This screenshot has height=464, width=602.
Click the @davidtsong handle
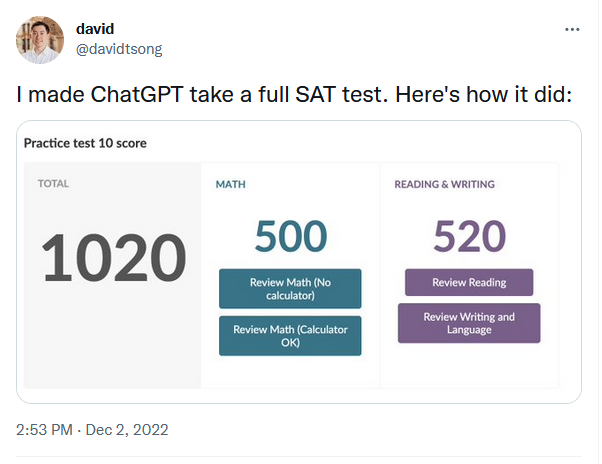pyautogui.click(x=119, y=48)
